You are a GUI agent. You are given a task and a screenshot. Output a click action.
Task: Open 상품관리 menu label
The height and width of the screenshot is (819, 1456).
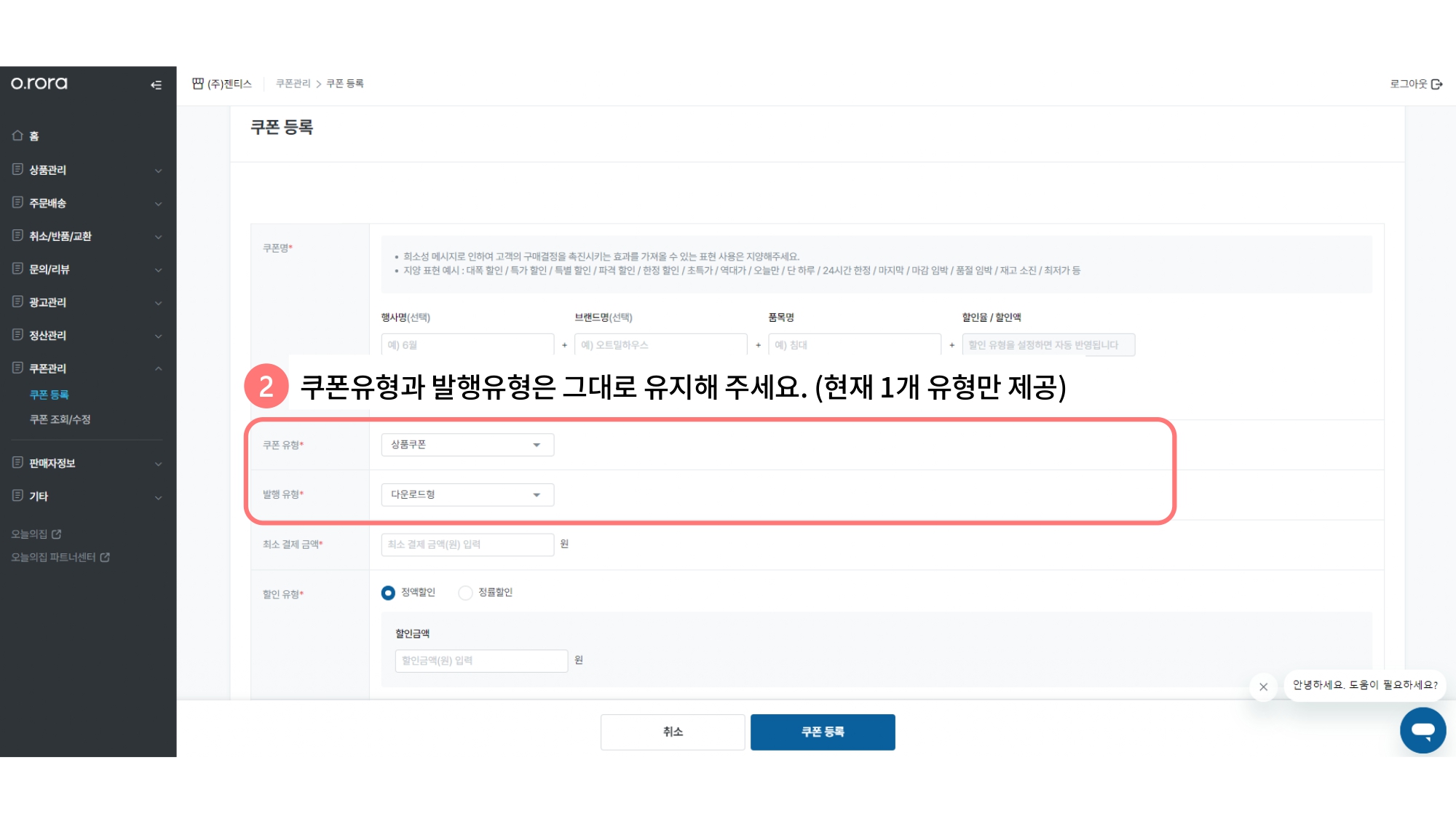click(47, 170)
